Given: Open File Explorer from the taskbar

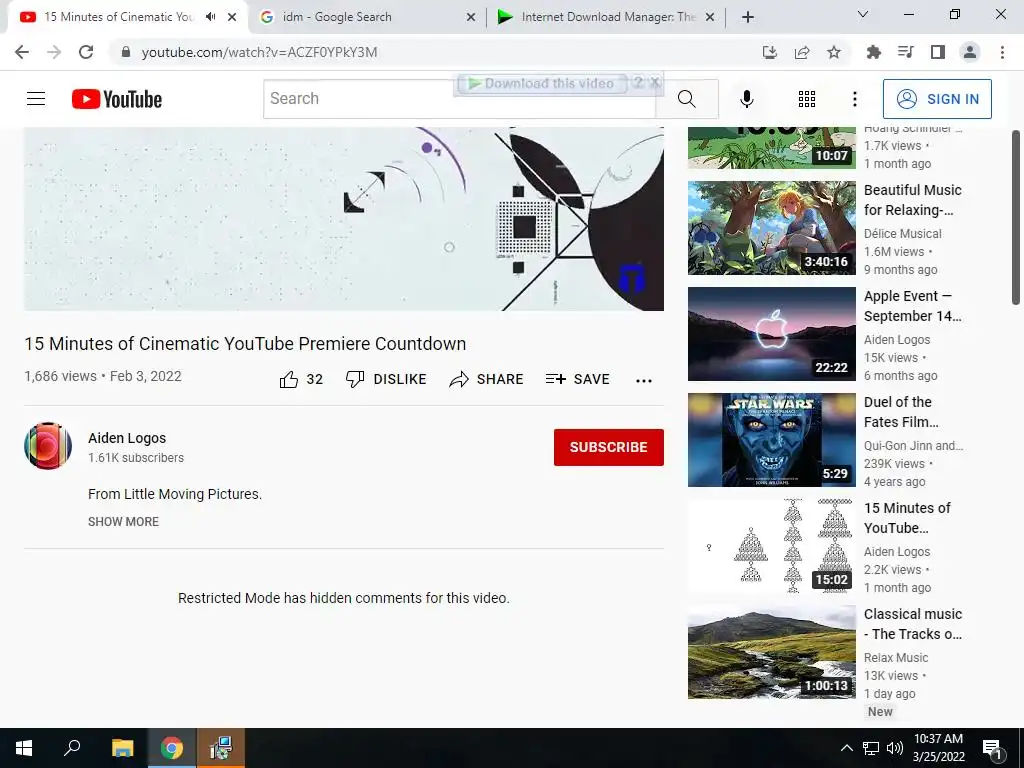Looking at the screenshot, I should pyautogui.click(x=122, y=748).
